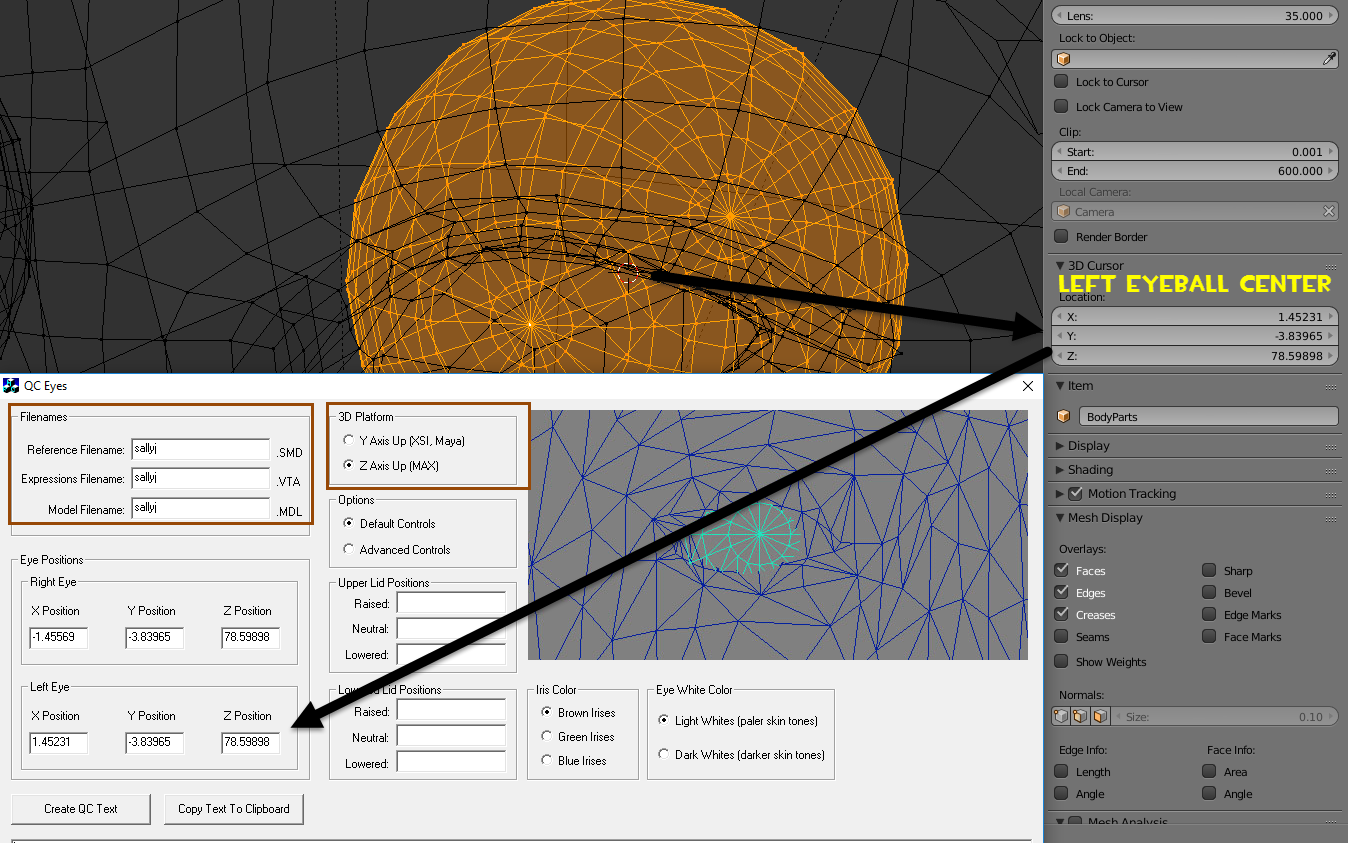The image size is (1348, 843).
Task: Click the BodyParts item name field
Action: [1208, 417]
